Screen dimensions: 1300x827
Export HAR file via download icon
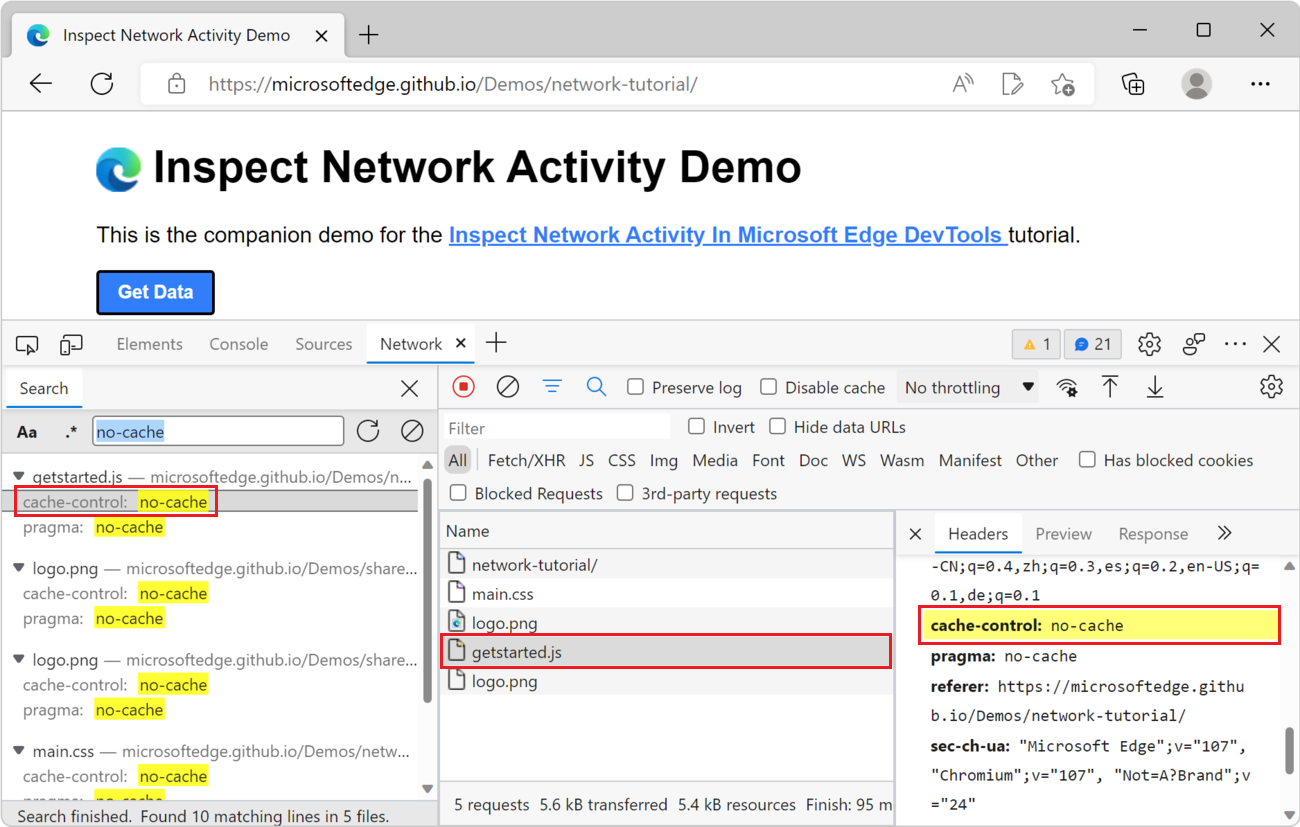(x=1155, y=387)
